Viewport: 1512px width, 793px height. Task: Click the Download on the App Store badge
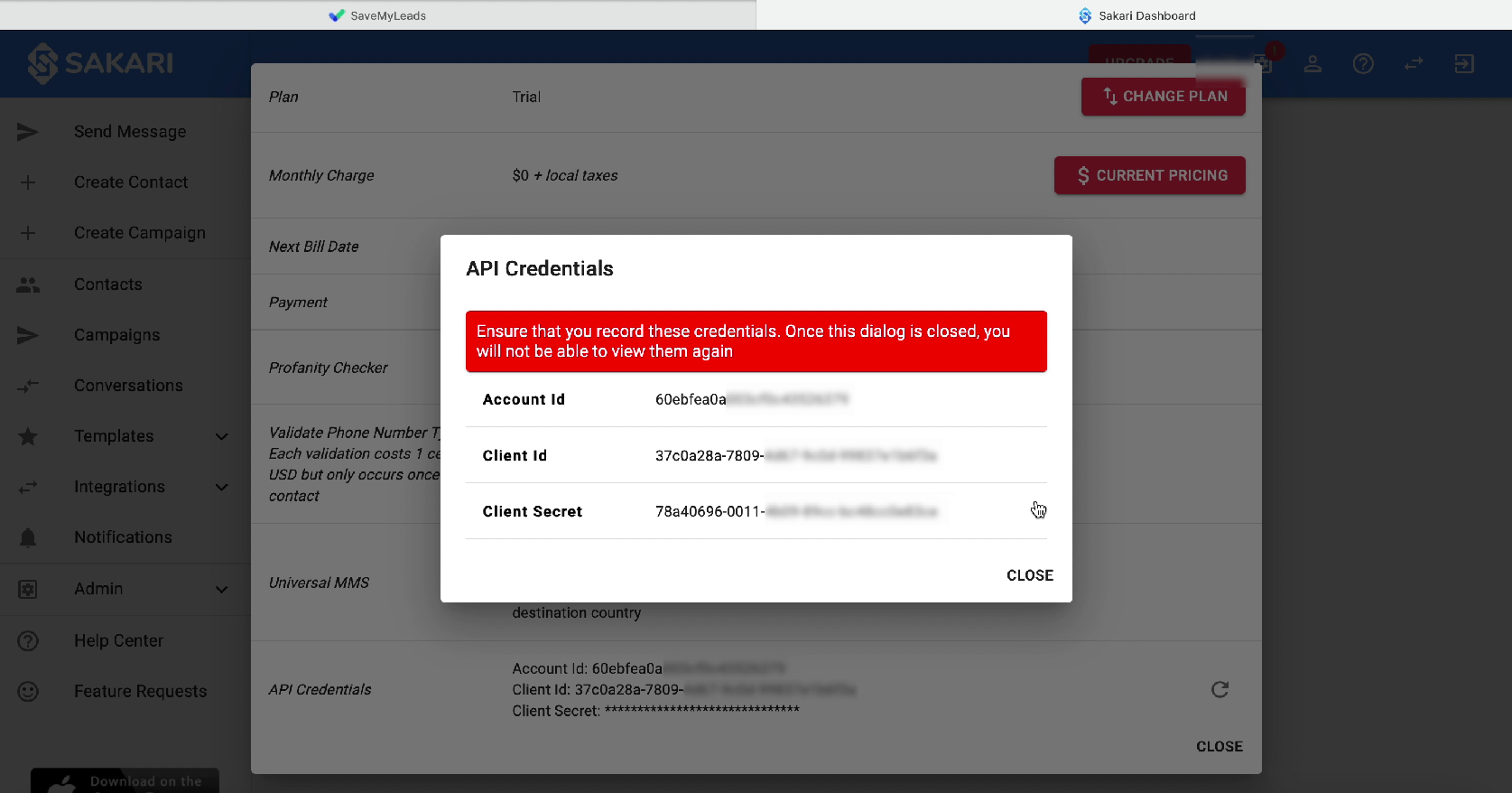tap(125, 780)
